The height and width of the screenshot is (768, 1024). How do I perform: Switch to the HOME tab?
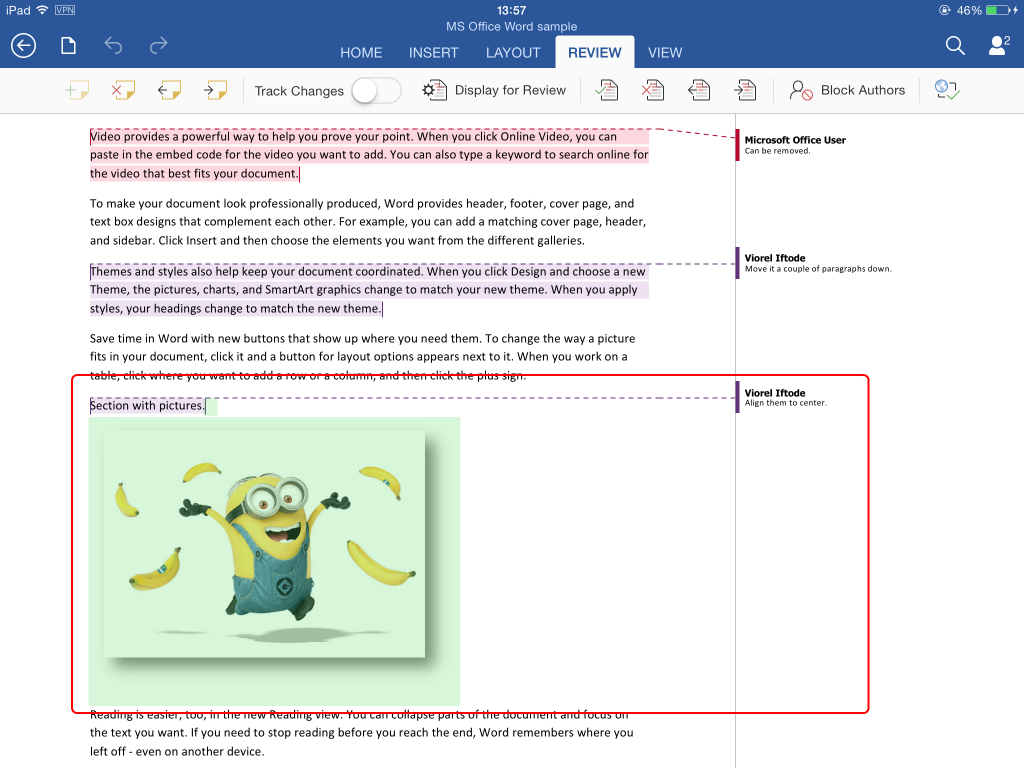tap(361, 53)
